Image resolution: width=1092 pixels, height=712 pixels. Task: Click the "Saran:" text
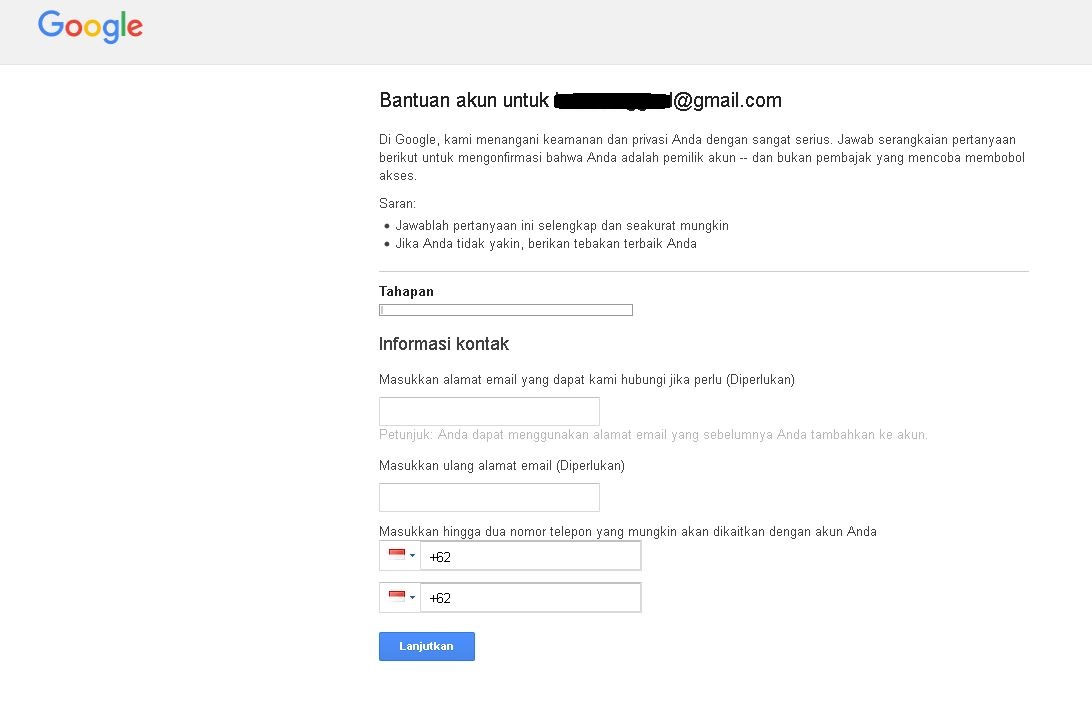click(x=397, y=203)
